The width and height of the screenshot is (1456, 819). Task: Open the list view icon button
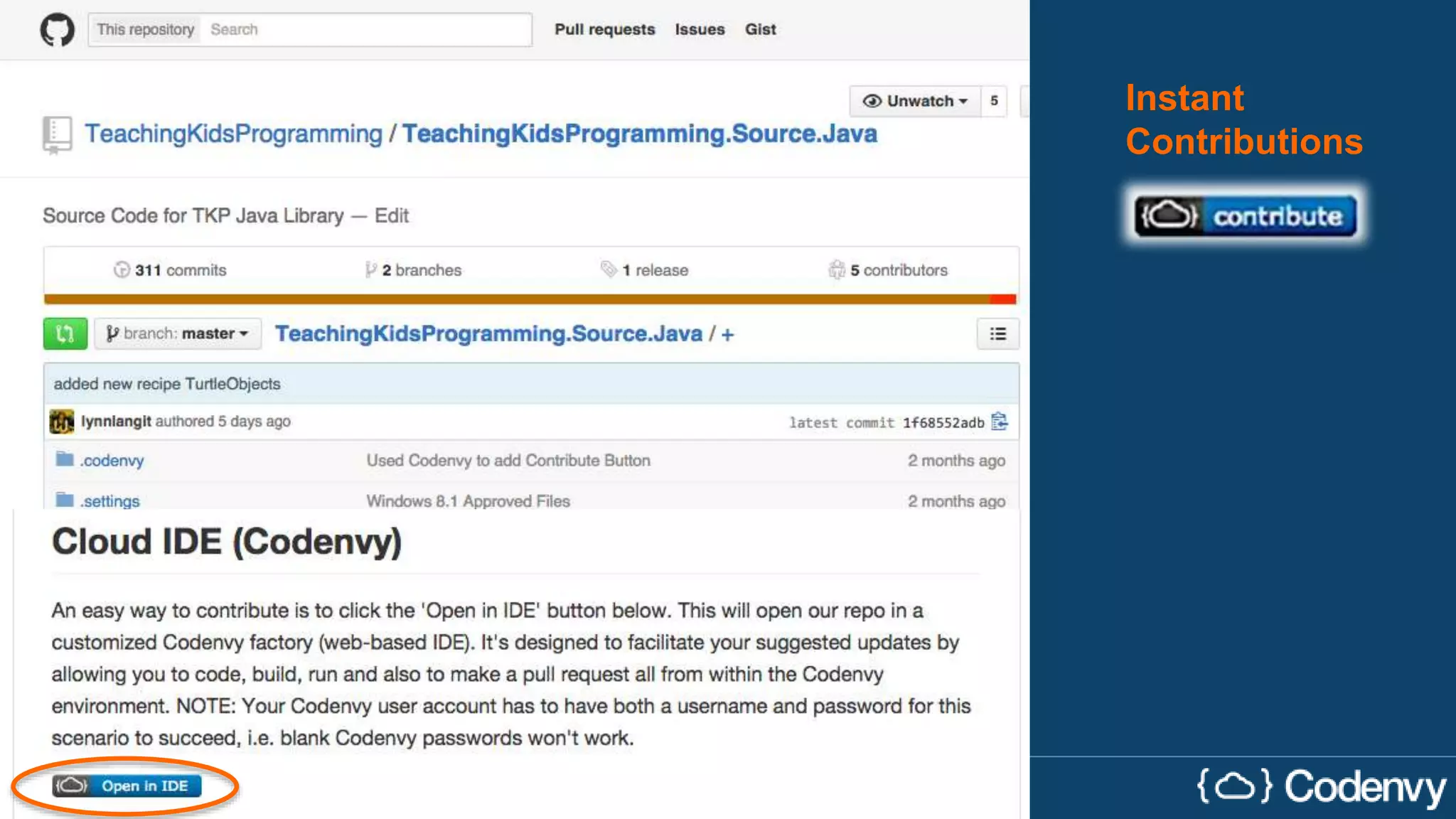[x=997, y=333]
